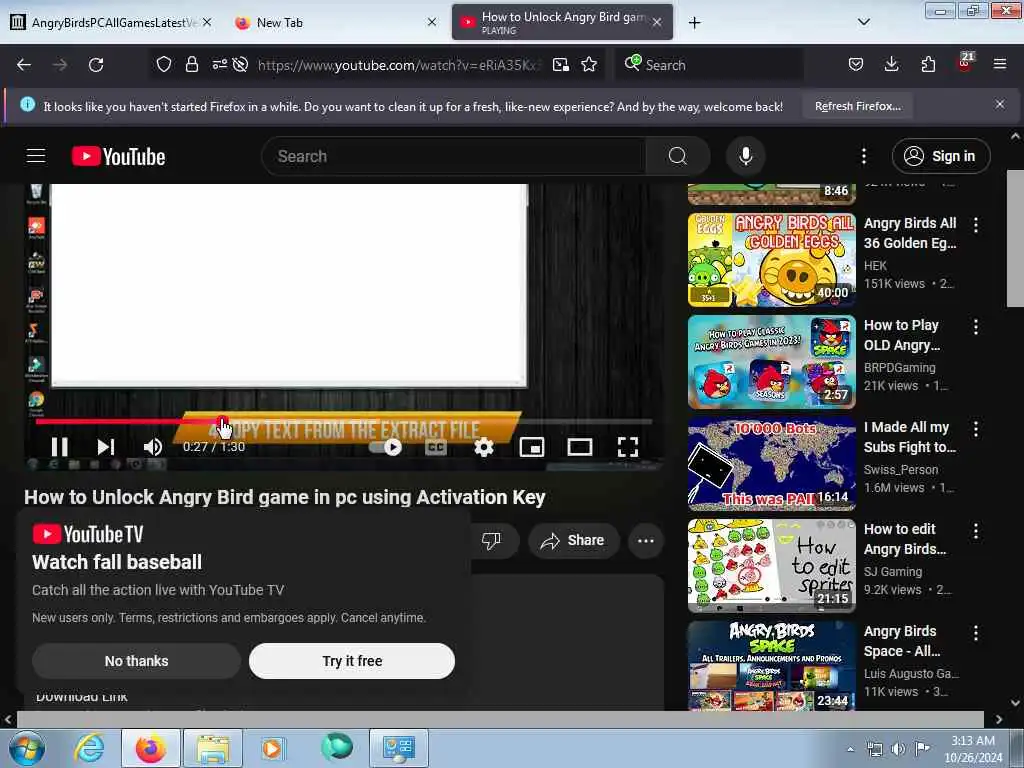Click the video title text

coord(285,498)
